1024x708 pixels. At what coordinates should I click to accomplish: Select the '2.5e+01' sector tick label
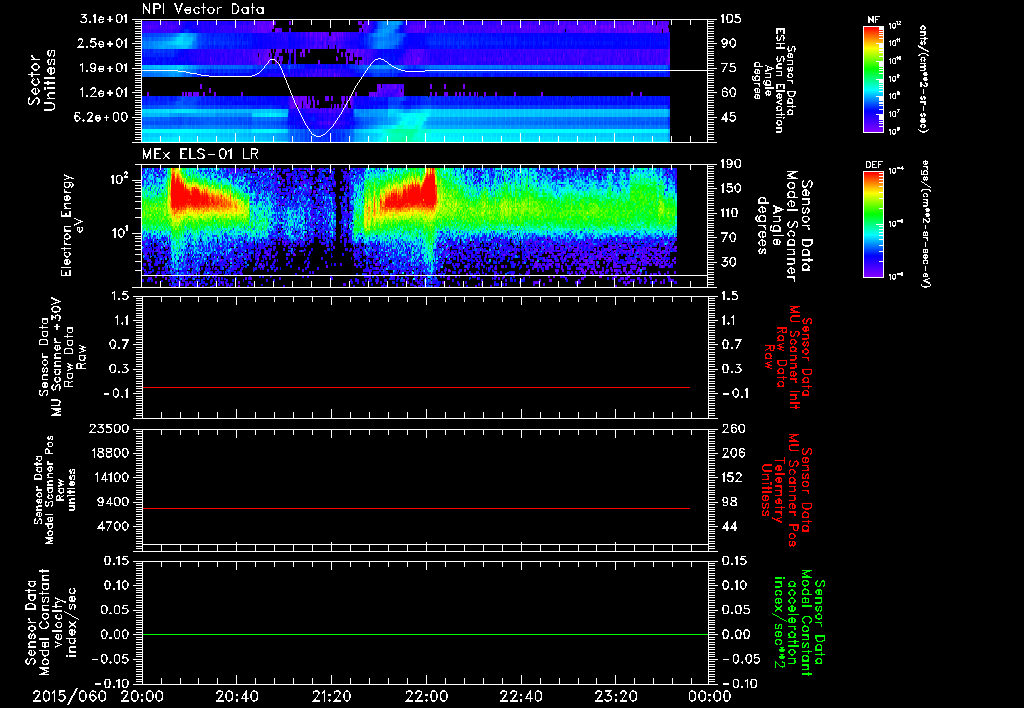[x=103, y=43]
